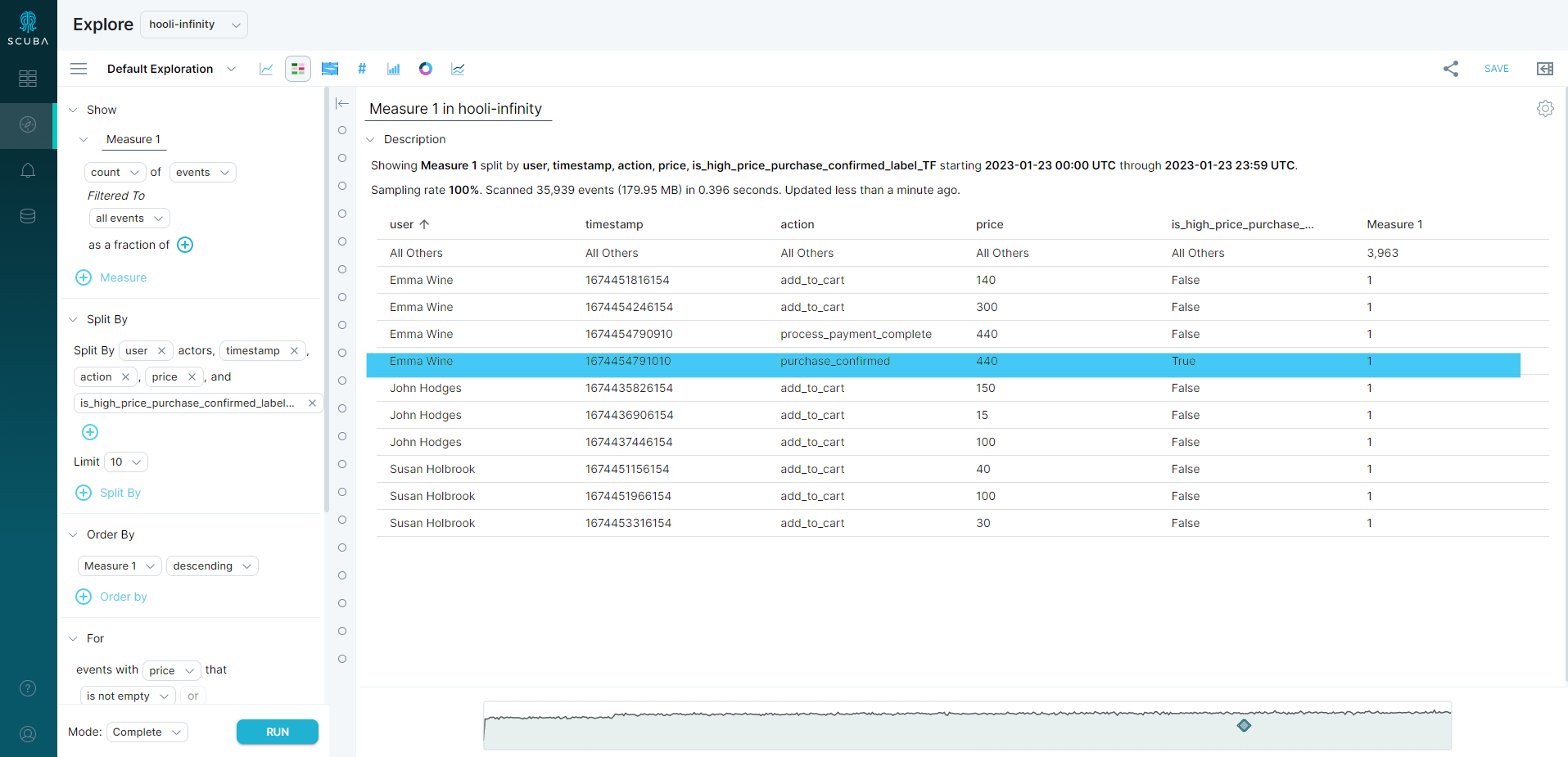This screenshot has height=757, width=1568.
Task: Toggle the hamburger menu beside Default Exploration
Action: (x=79, y=69)
